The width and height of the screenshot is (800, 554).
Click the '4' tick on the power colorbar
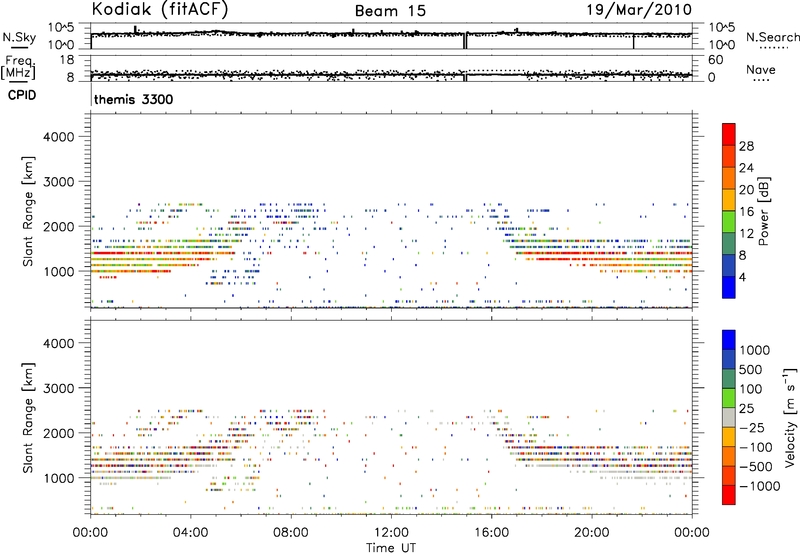click(742, 278)
